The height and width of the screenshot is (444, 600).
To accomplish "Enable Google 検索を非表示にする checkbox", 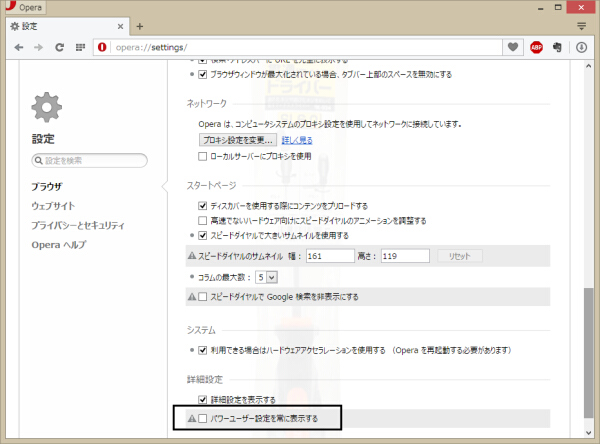I will [x=203, y=297].
